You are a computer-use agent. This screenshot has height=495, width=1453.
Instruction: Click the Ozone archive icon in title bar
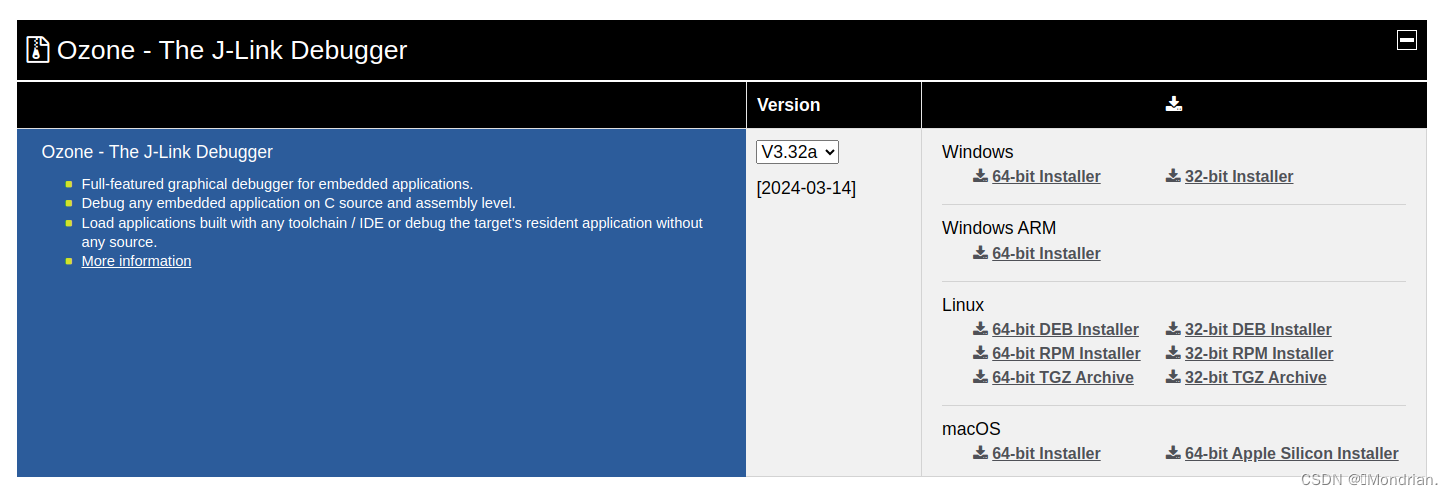[x=38, y=50]
